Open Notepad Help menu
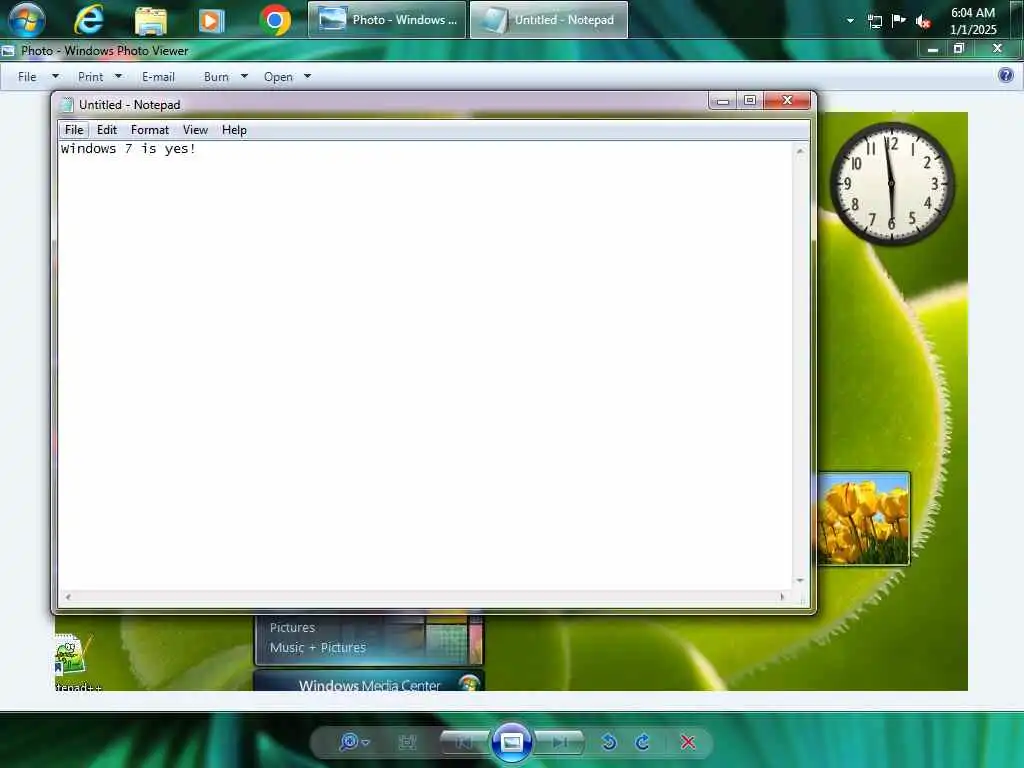The image size is (1024, 768). tap(234, 130)
